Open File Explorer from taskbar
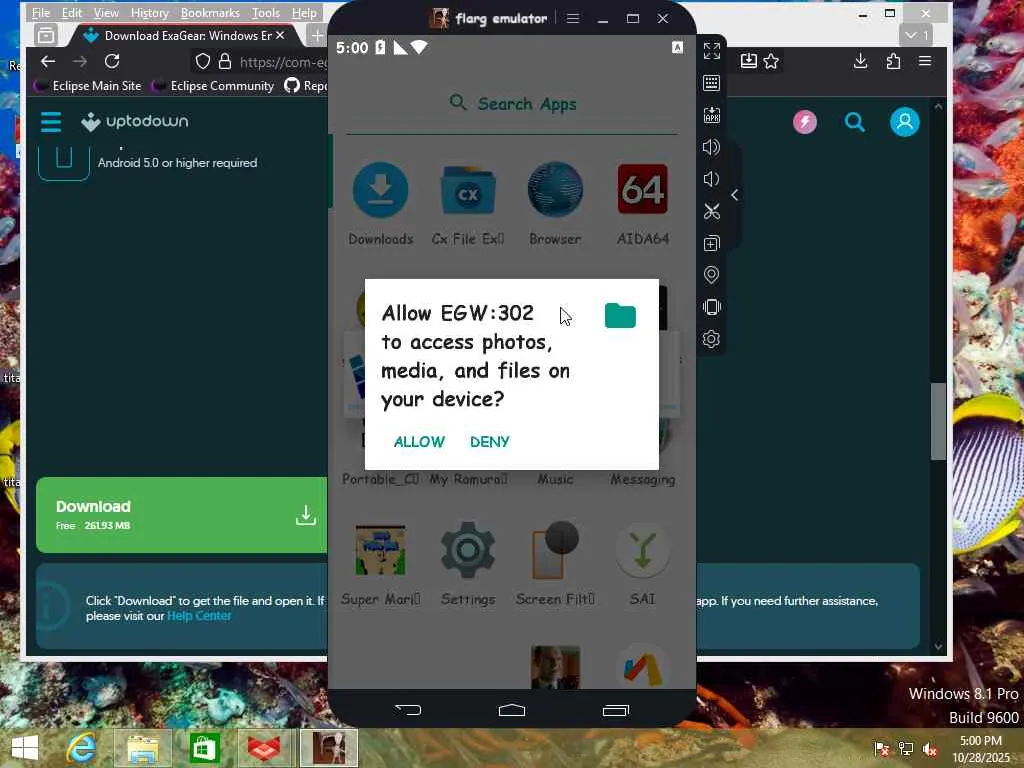1024x768 pixels. tap(143, 748)
